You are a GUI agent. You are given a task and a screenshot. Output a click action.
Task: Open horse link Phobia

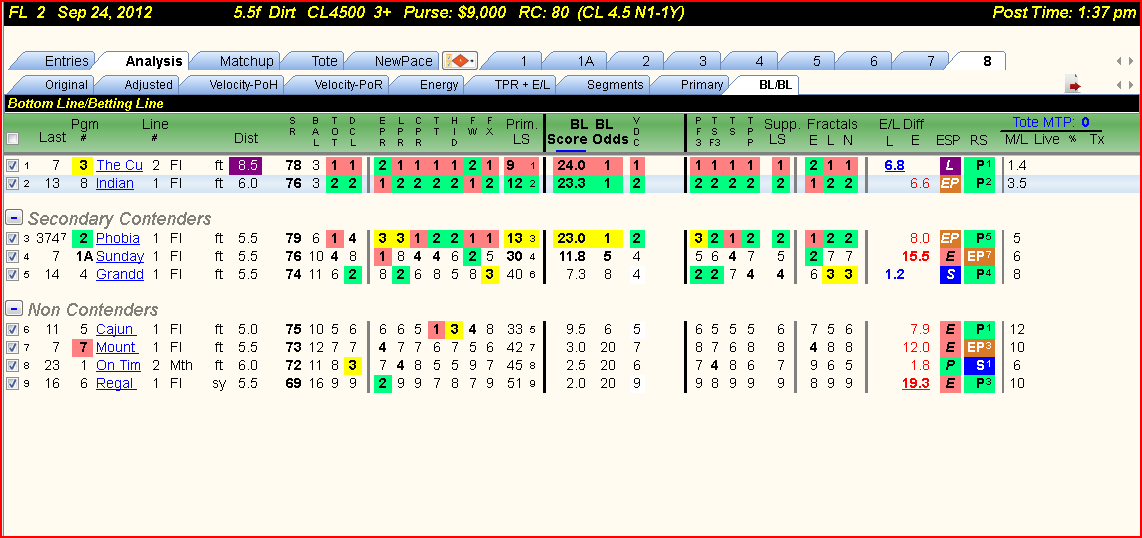tap(117, 238)
